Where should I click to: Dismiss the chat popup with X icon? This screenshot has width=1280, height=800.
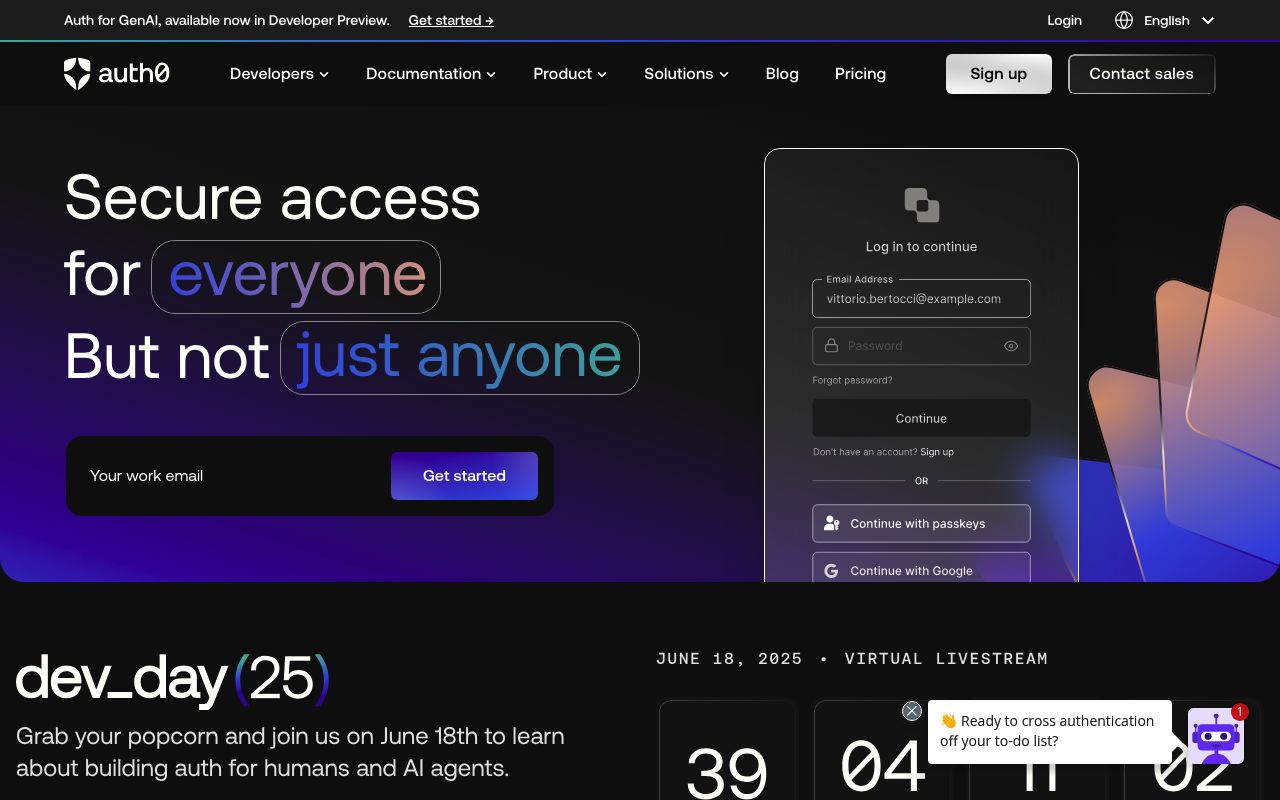coord(912,711)
